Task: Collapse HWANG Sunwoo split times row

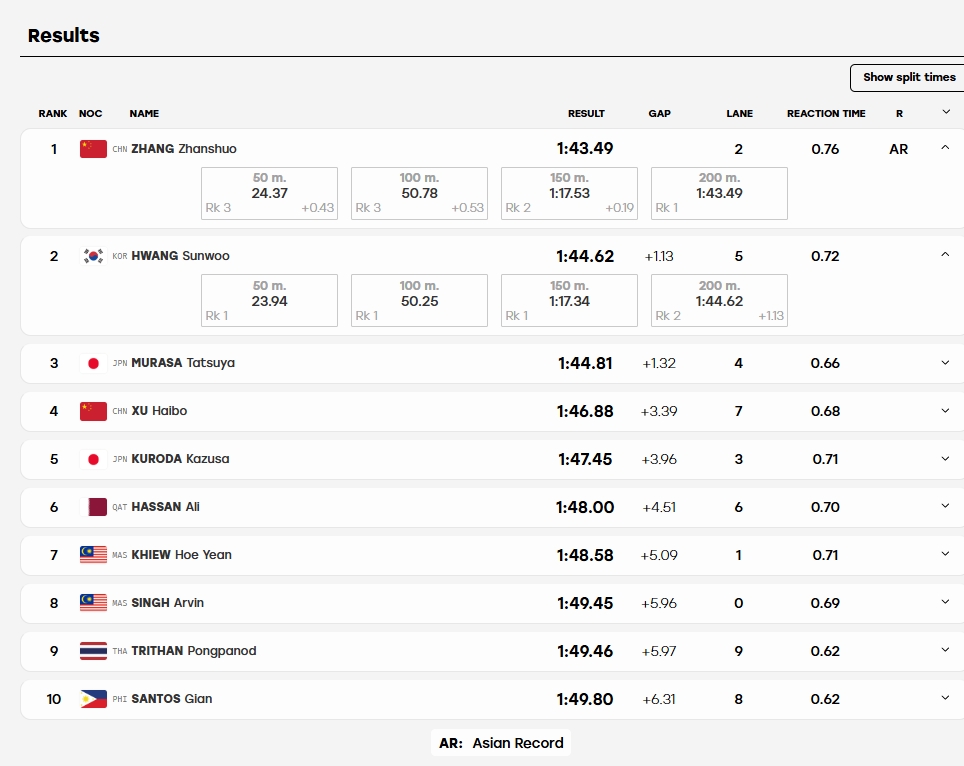Action: pyautogui.click(x=945, y=255)
